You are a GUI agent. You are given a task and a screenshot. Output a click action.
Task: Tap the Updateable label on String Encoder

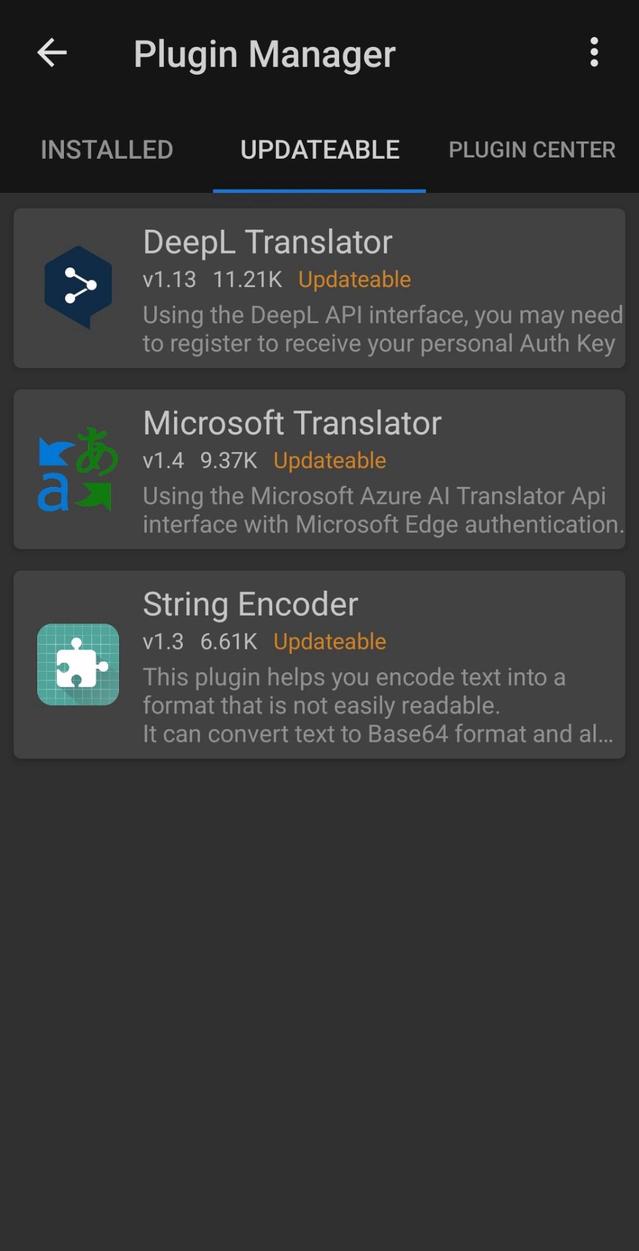[x=329, y=641]
